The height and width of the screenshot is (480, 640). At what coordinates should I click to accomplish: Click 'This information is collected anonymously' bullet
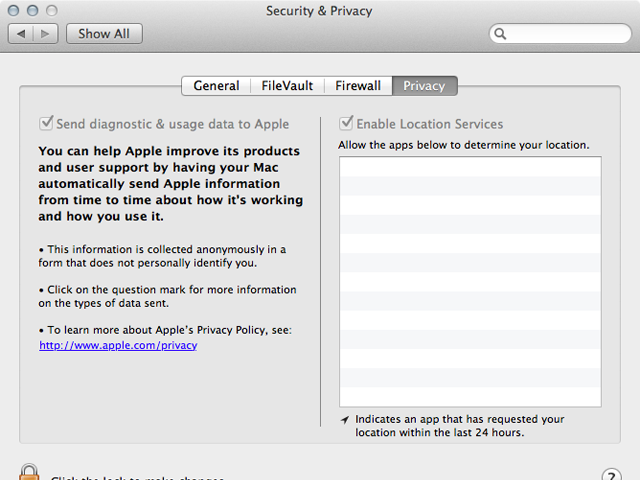click(162, 256)
